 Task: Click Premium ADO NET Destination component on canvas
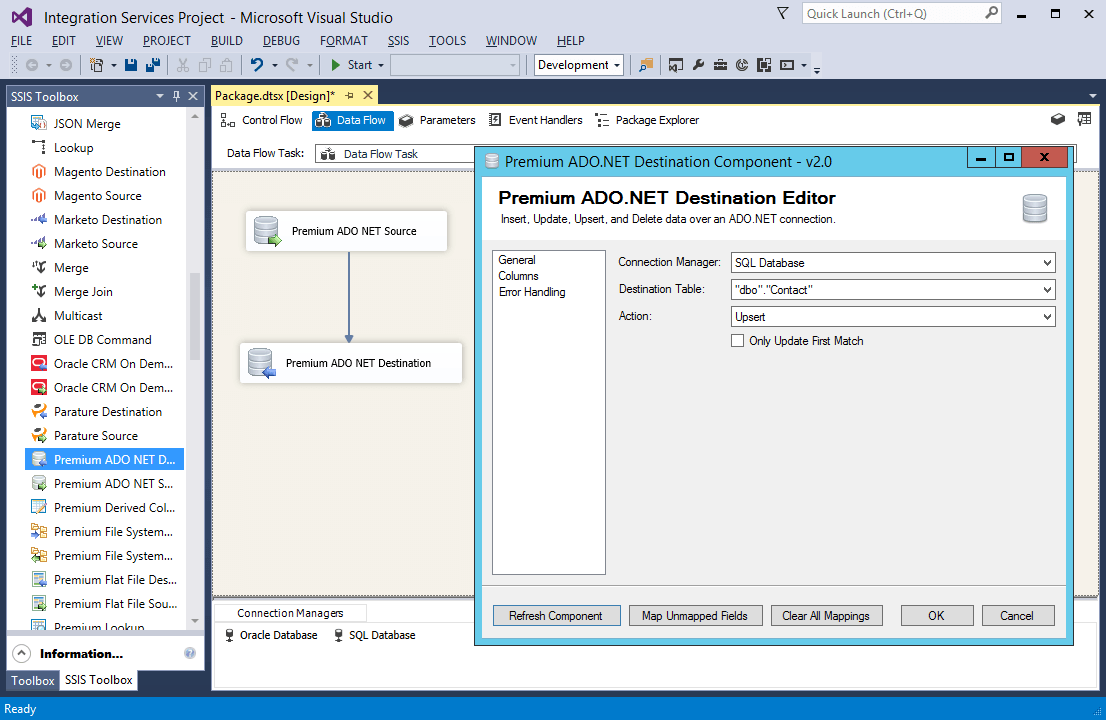(x=351, y=363)
